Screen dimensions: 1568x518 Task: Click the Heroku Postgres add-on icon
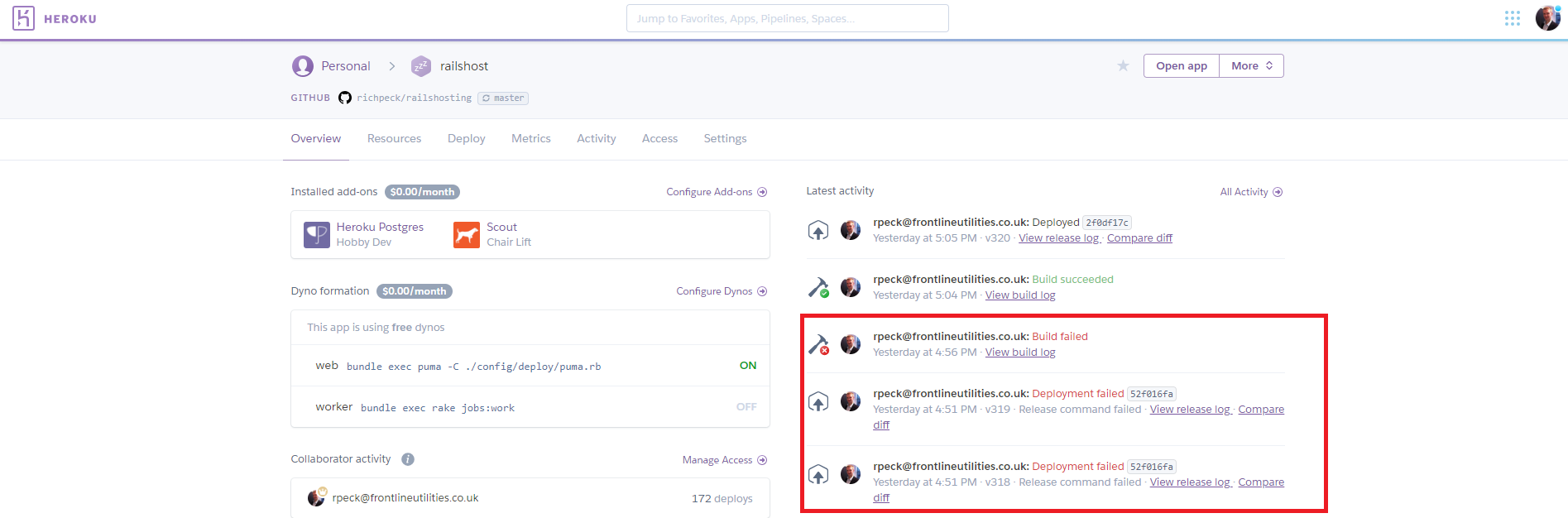pos(317,235)
